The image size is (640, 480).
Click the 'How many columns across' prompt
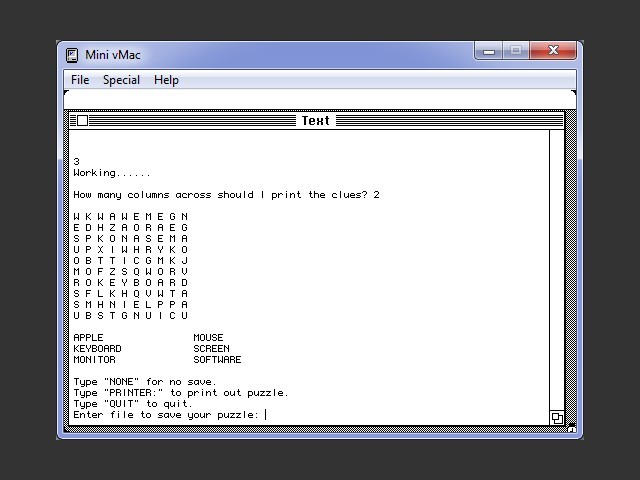point(227,195)
